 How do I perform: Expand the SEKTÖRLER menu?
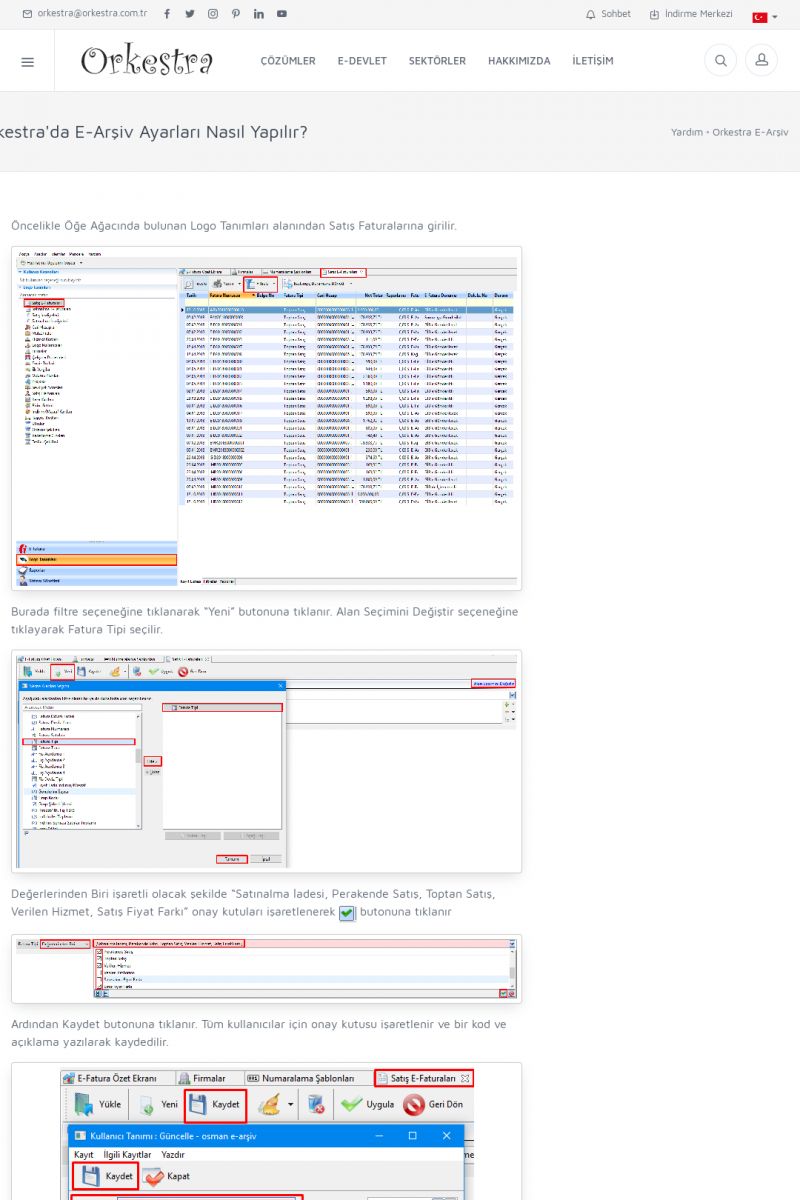pos(437,61)
